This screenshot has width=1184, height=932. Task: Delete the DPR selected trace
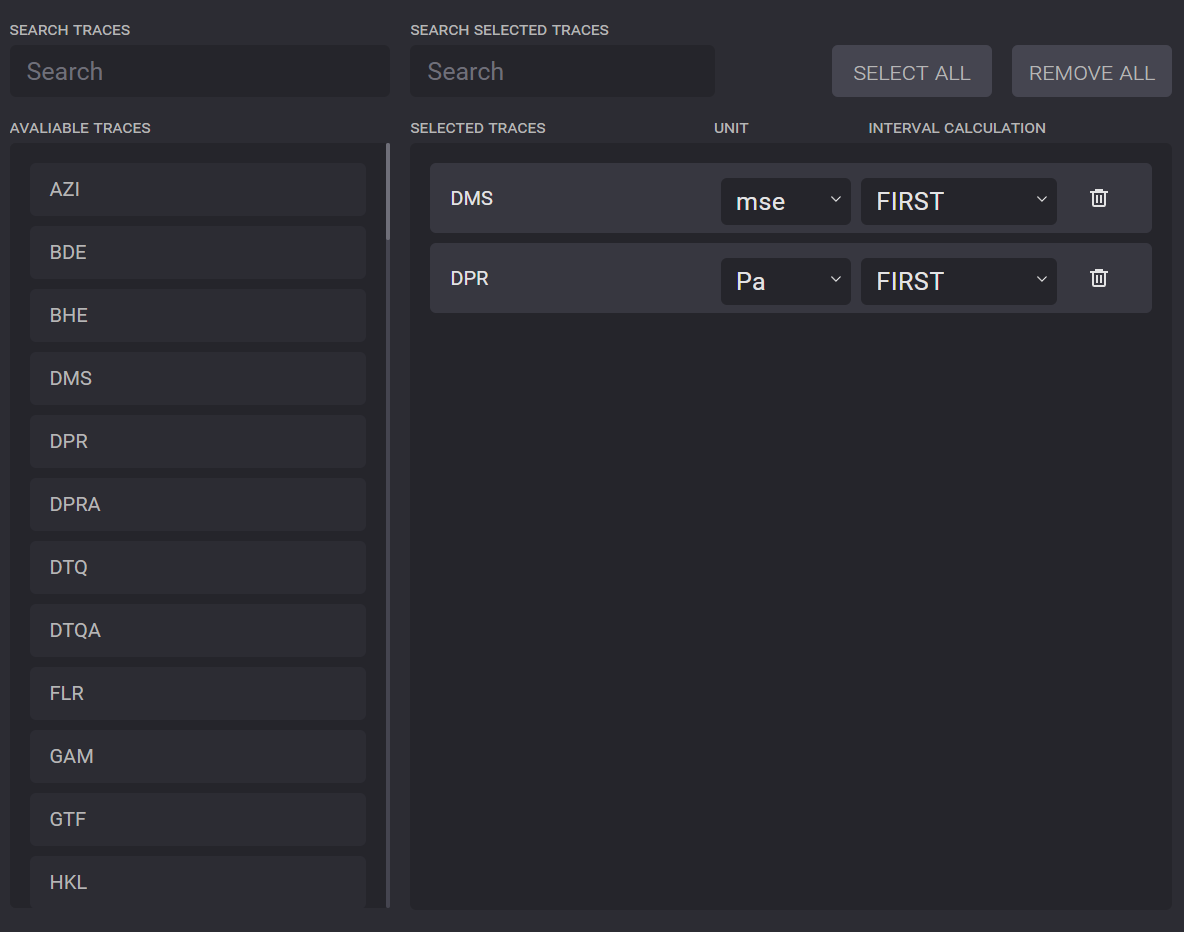coord(1098,278)
